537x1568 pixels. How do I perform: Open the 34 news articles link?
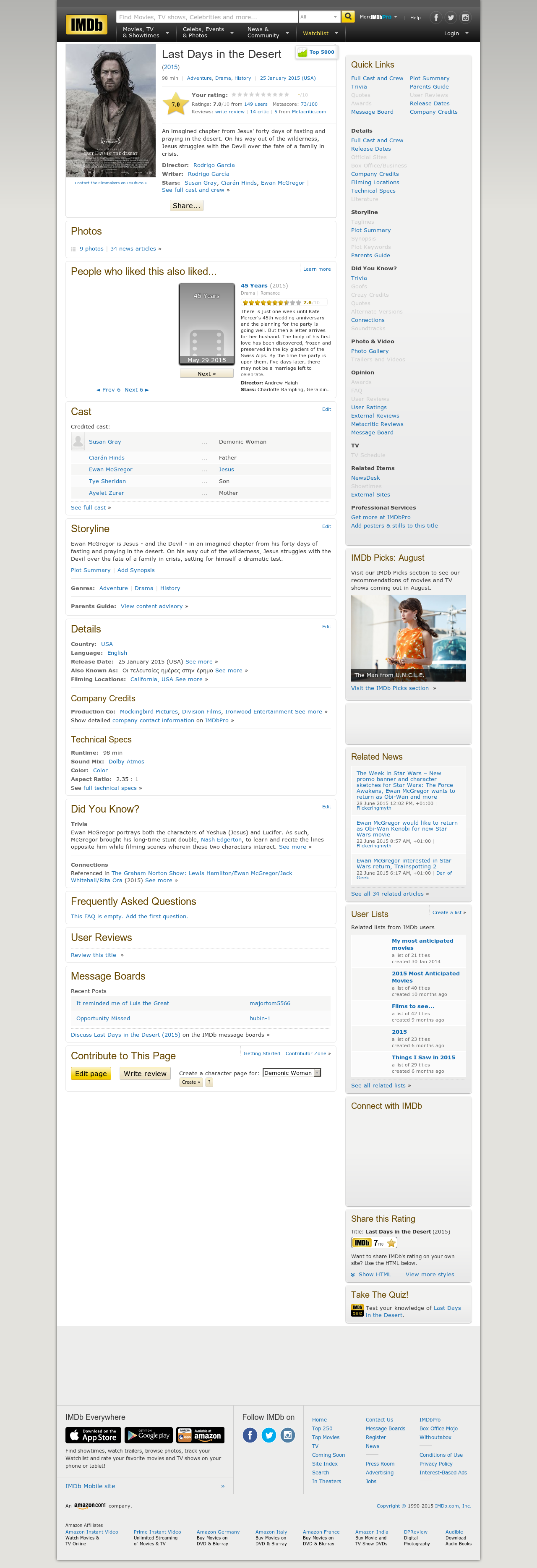[x=133, y=249]
